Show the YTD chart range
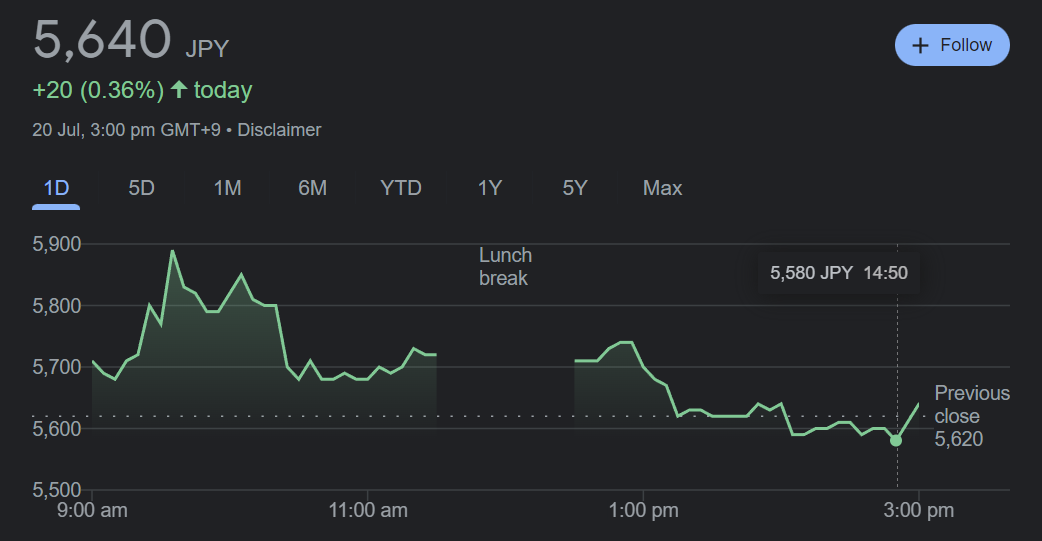Image resolution: width=1042 pixels, height=541 pixels. pyautogui.click(x=401, y=188)
